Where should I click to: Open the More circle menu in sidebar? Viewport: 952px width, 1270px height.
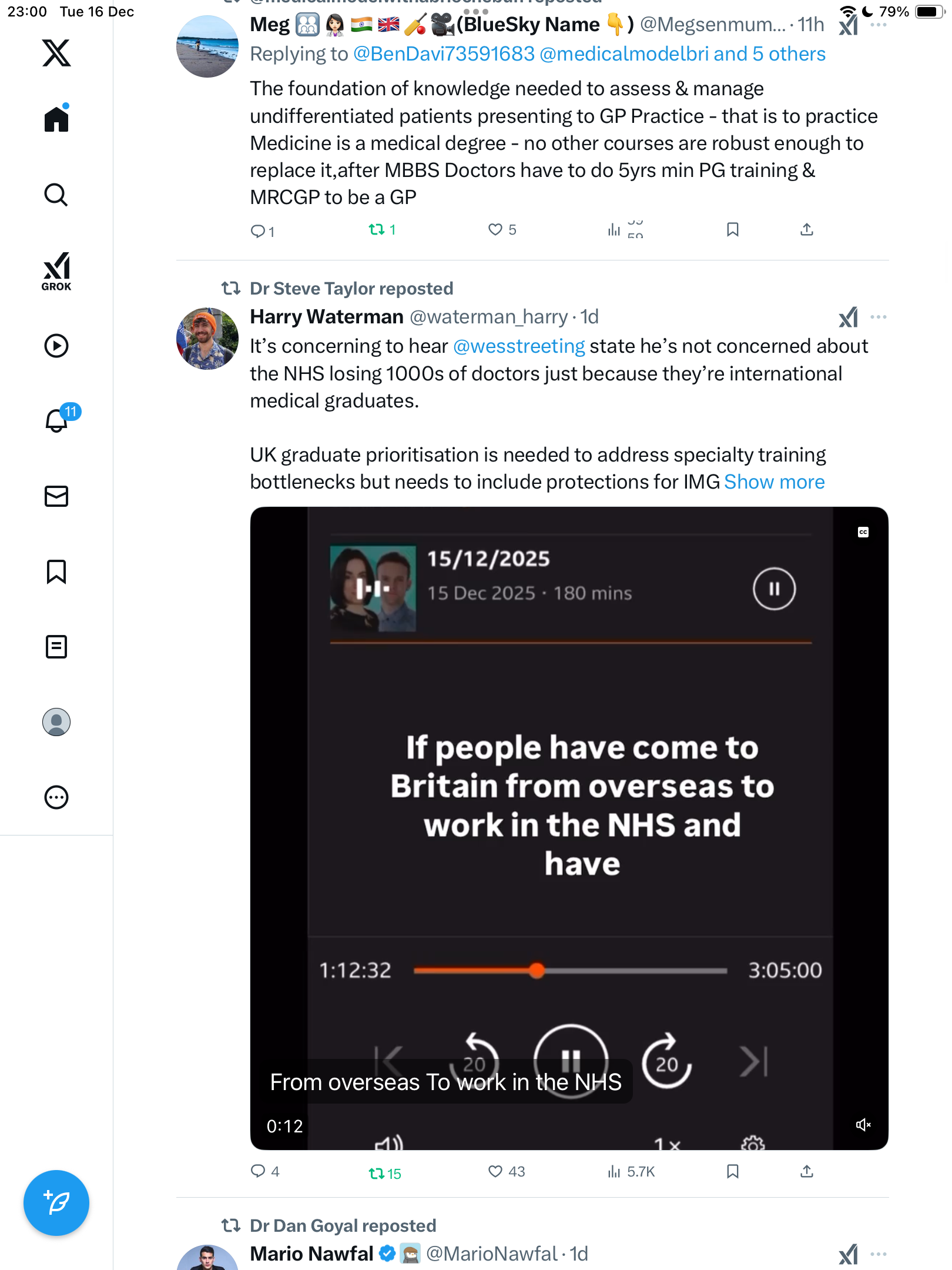pyautogui.click(x=56, y=797)
